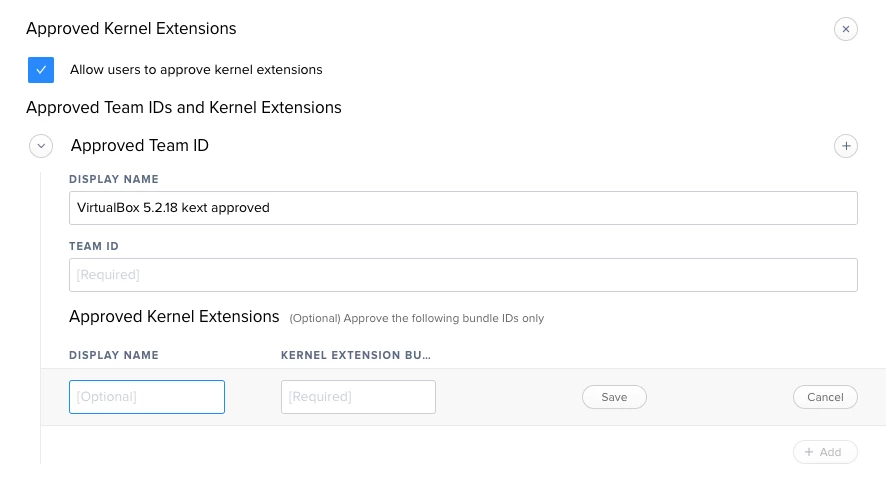Focus the required Kernel Extension bundle ID field
Screen dimensions: 886x478
358,397
